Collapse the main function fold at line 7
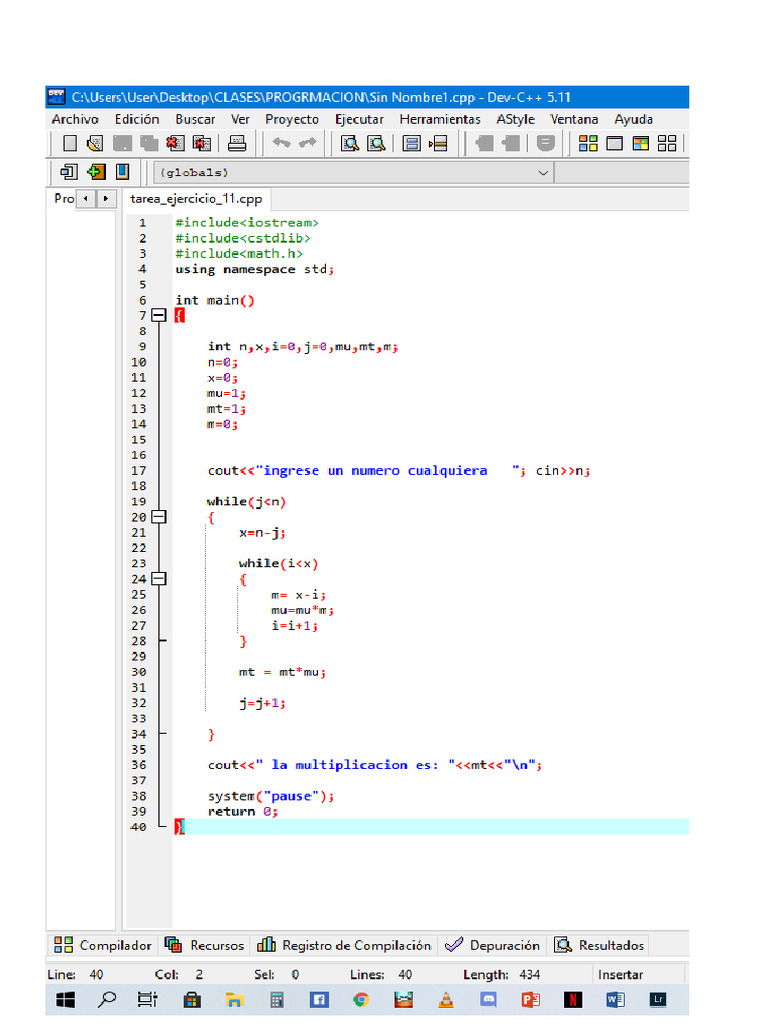The width and height of the screenshot is (768, 1024). tap(158, 315)
